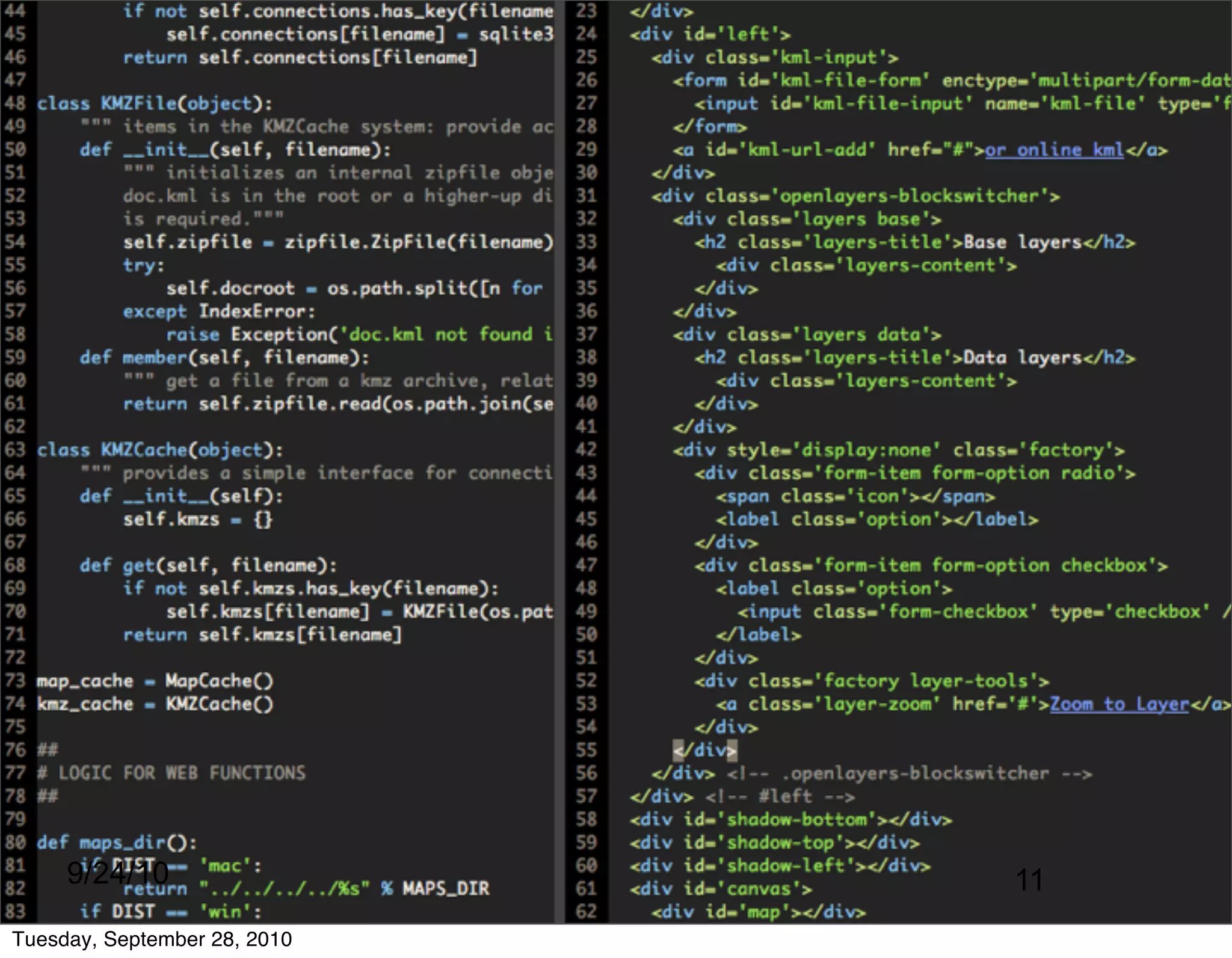Click the 'class KMZCache(object):' definition line
The image size is (1232, 958).
[x=160, y=450]
